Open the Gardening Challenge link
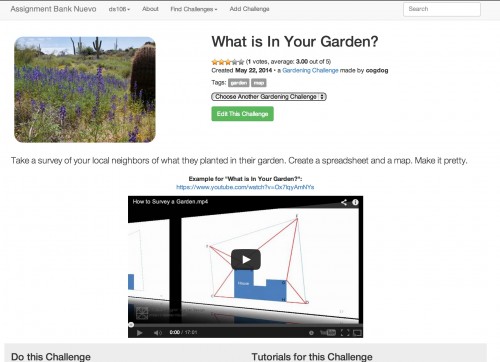This screenshot has width=500, height=362. pos(310,70)
